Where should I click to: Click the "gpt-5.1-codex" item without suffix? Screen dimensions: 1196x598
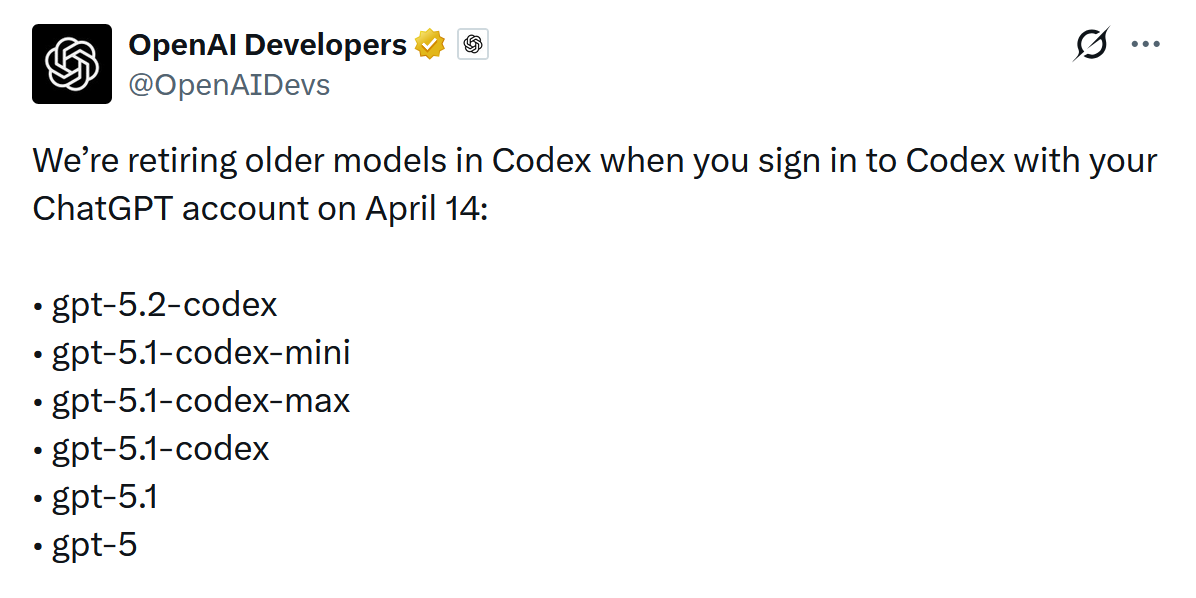[160, 449]
